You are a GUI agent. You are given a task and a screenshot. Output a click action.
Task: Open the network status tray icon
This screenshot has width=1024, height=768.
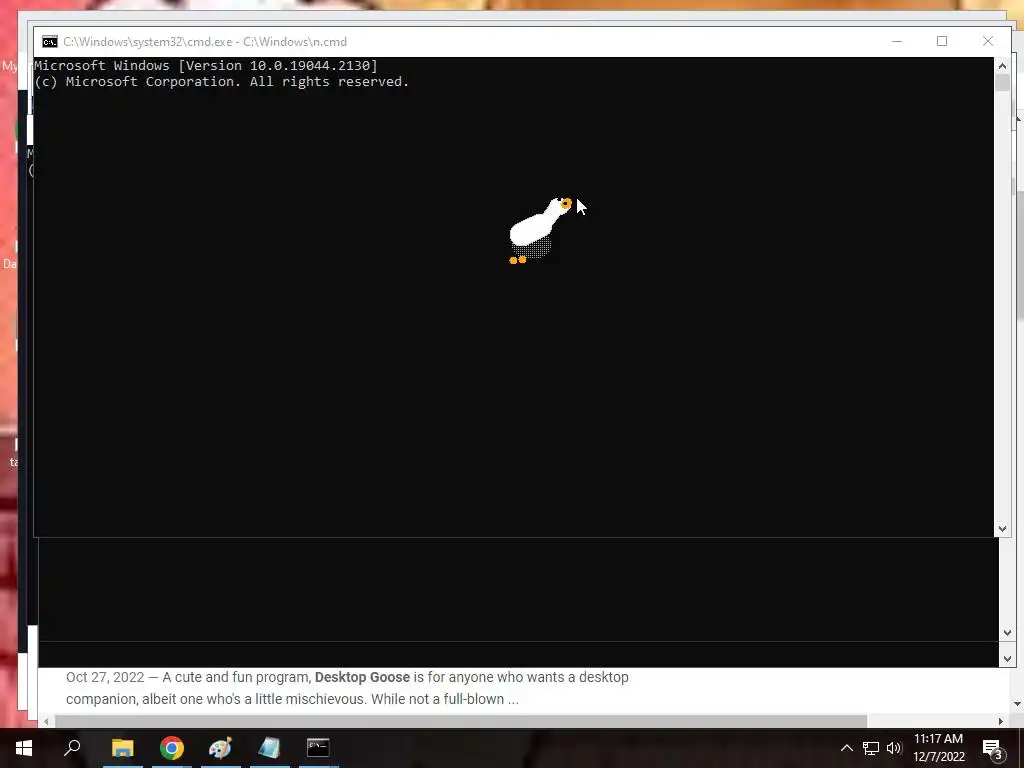click(871, 748)
